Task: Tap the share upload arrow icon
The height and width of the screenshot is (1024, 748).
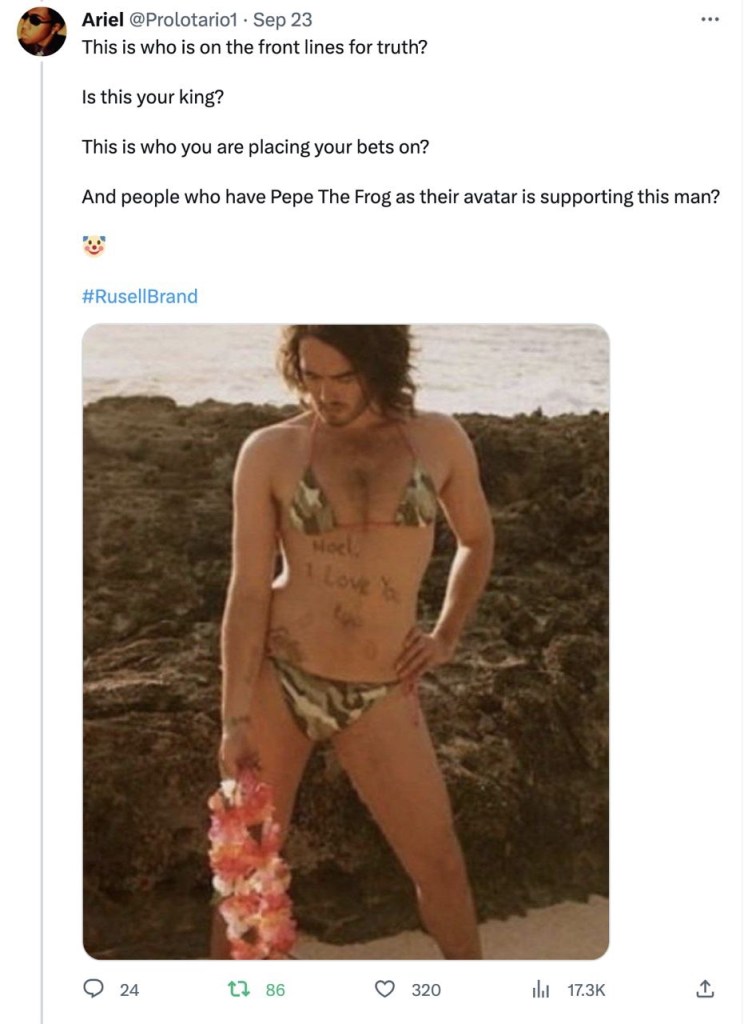Action: [704, 989]
